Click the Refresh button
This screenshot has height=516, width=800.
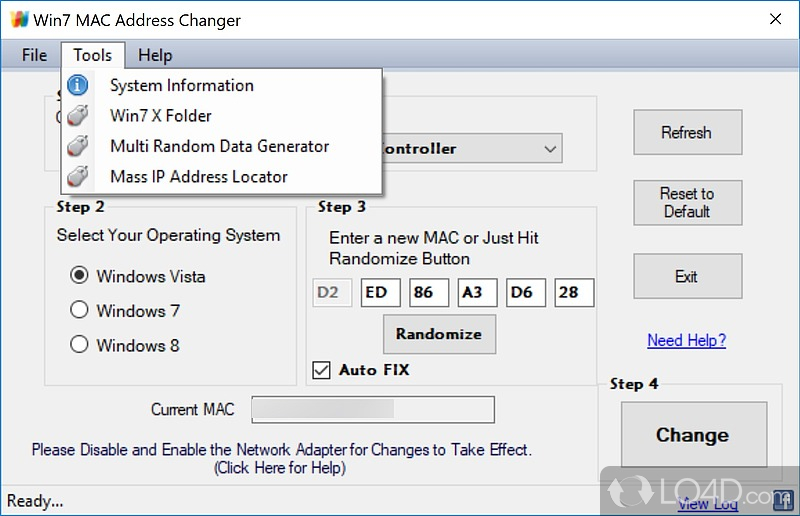[x=687, y=132]
